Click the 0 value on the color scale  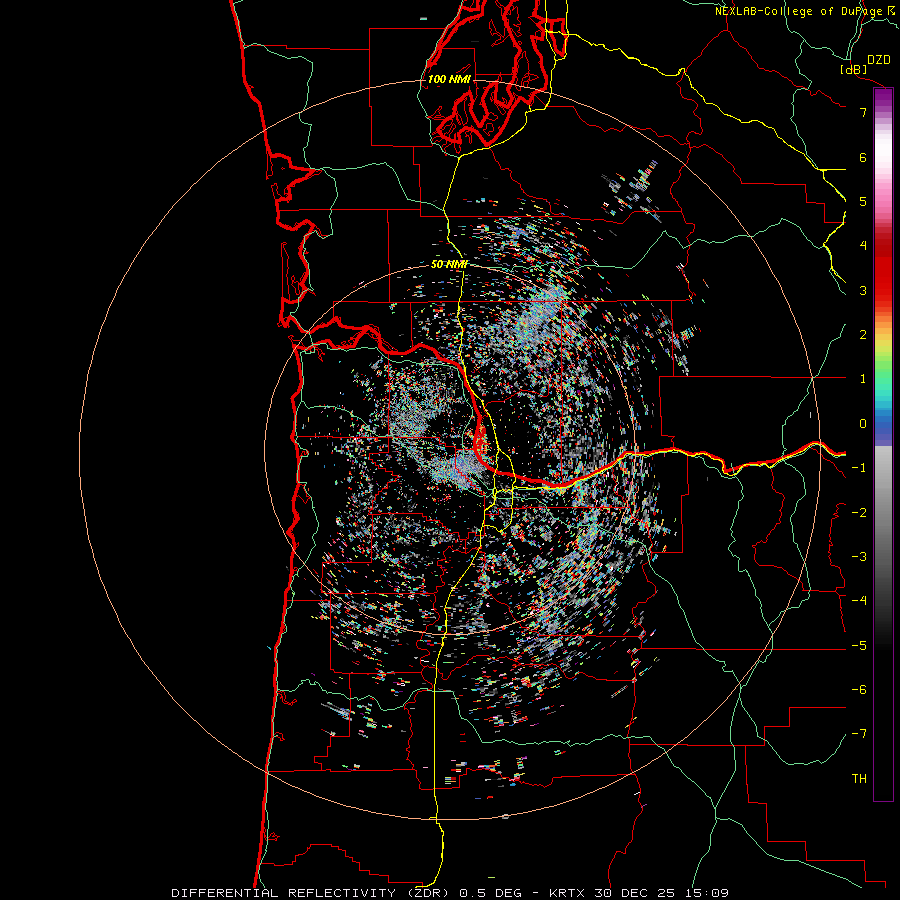point(863,424)
